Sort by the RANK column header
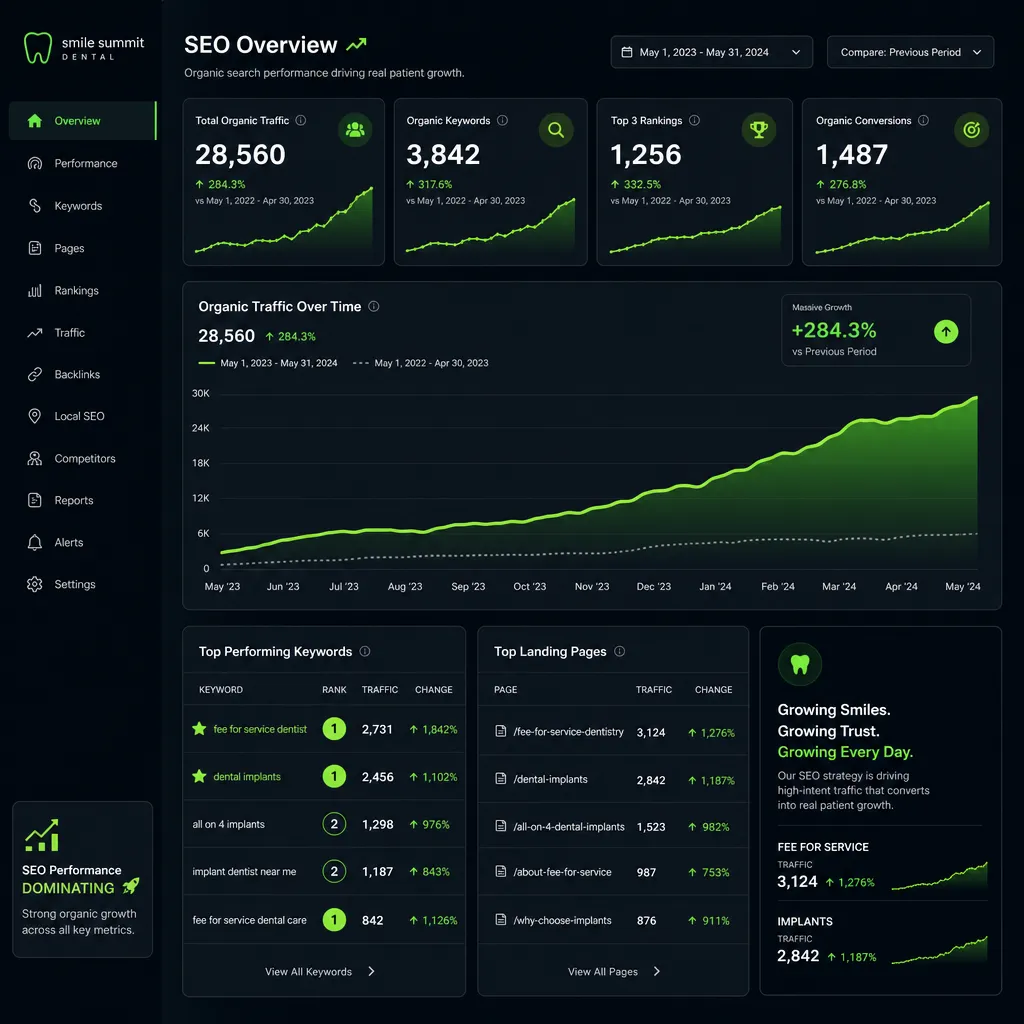Viewport: 1024px width, 1024px height. (334, 690)
